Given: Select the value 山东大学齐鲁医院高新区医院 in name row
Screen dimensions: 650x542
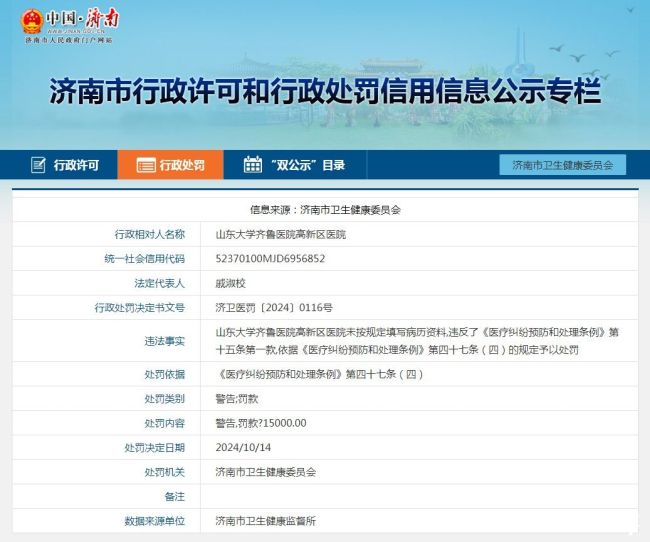Looking at the screenshot, I should [x=281, y=234].
